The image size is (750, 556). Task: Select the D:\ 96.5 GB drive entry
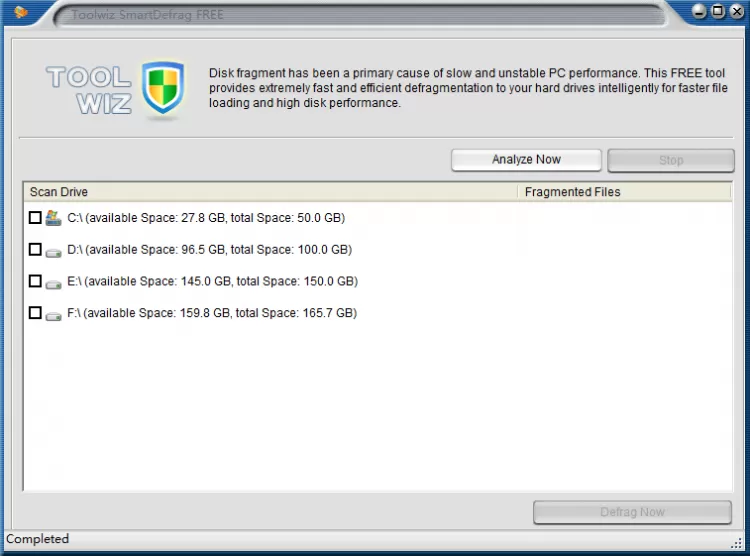coord(210,249)
